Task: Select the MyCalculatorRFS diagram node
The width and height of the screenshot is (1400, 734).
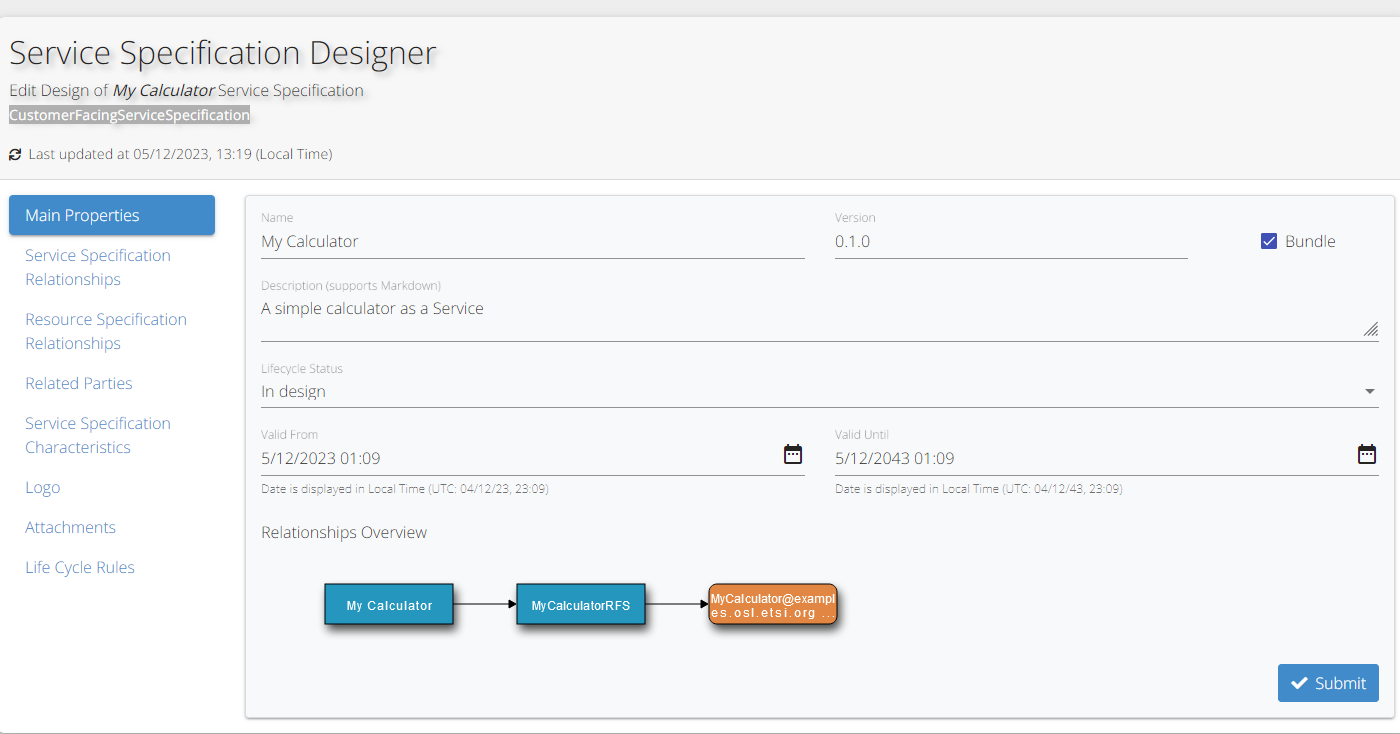Action: pos(580,605)
